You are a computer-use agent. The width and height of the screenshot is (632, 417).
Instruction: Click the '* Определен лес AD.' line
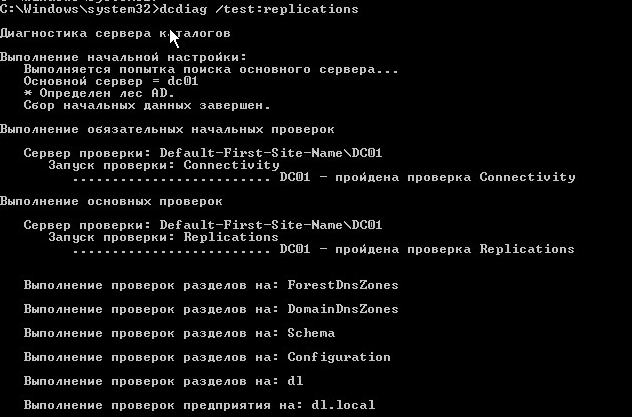pyautogui.click(x=99, y=93)
